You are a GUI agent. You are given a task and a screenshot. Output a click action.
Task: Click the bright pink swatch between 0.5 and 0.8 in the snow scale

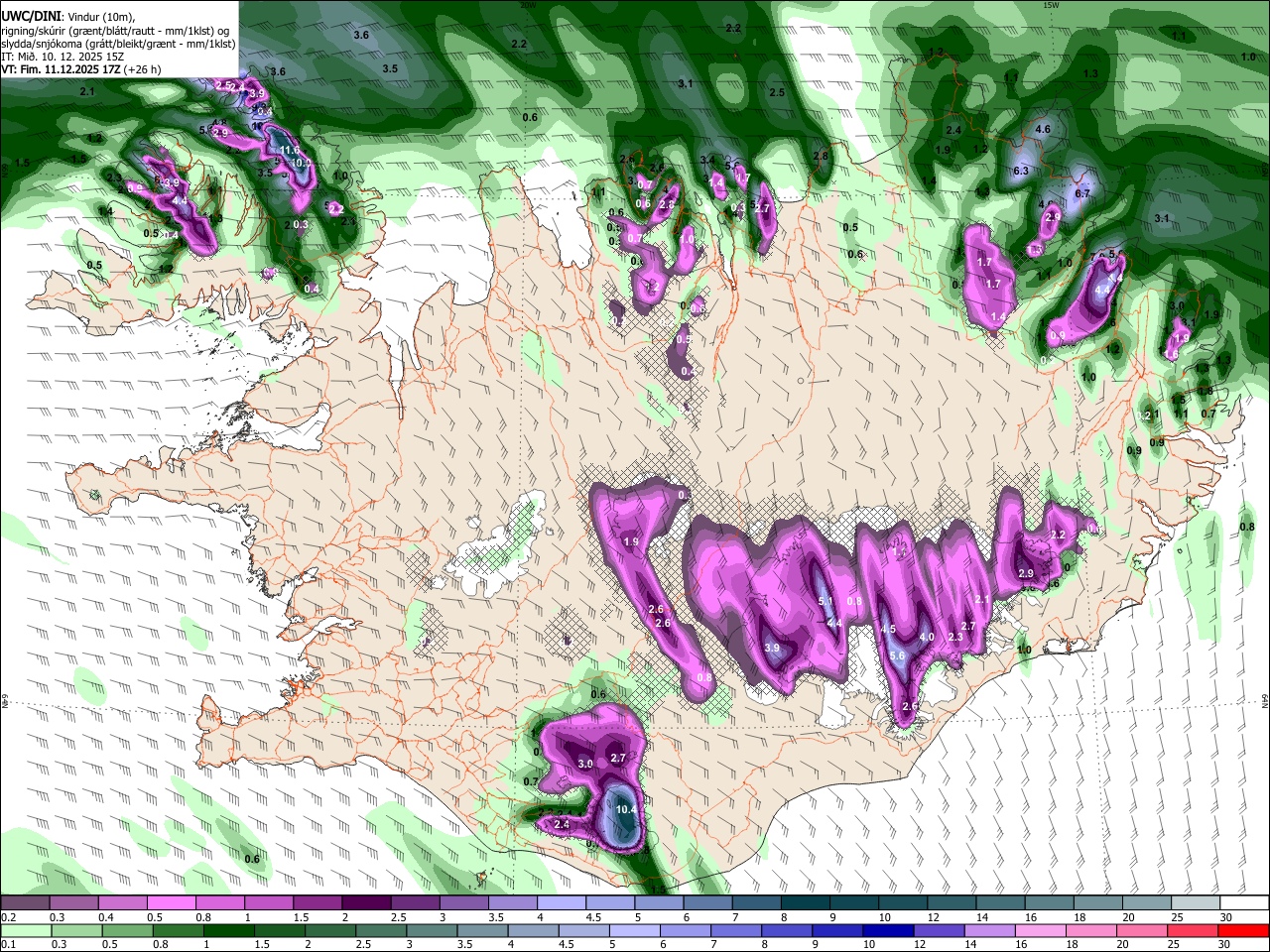172,903
